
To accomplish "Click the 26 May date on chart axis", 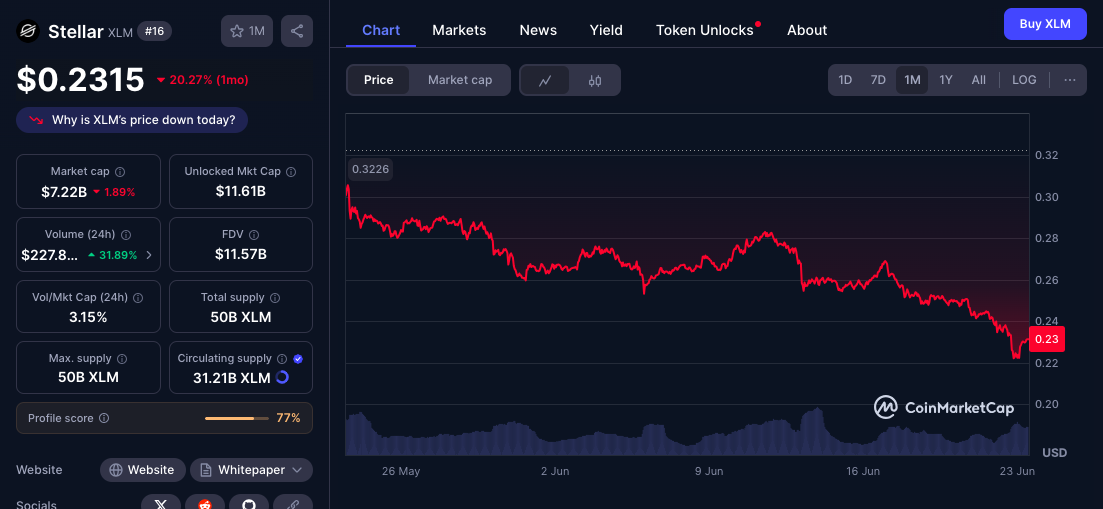I will point(399,471).
